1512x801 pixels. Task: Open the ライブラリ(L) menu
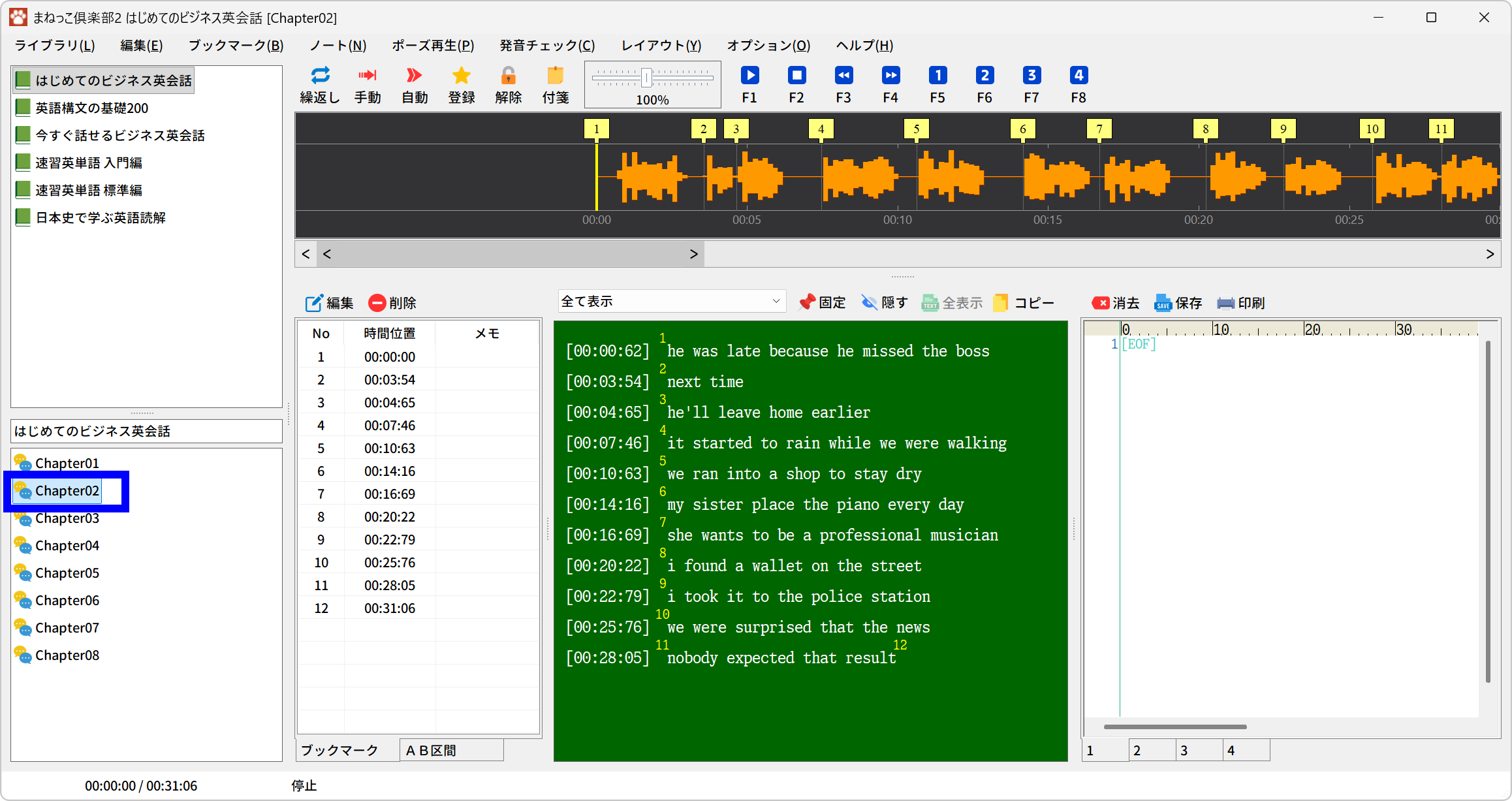coord(55,45)
